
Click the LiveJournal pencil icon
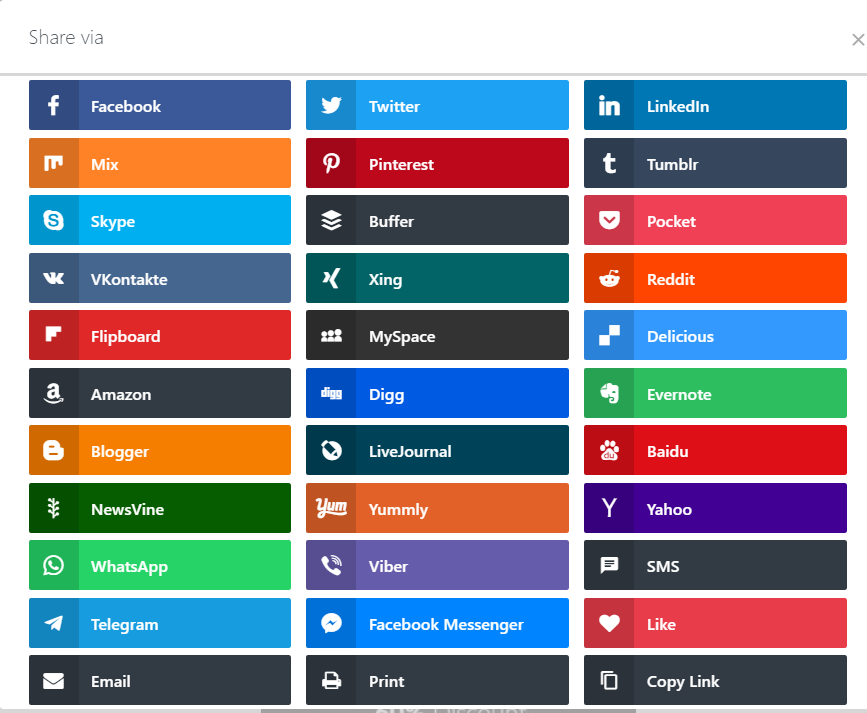[x=331, y=450]
